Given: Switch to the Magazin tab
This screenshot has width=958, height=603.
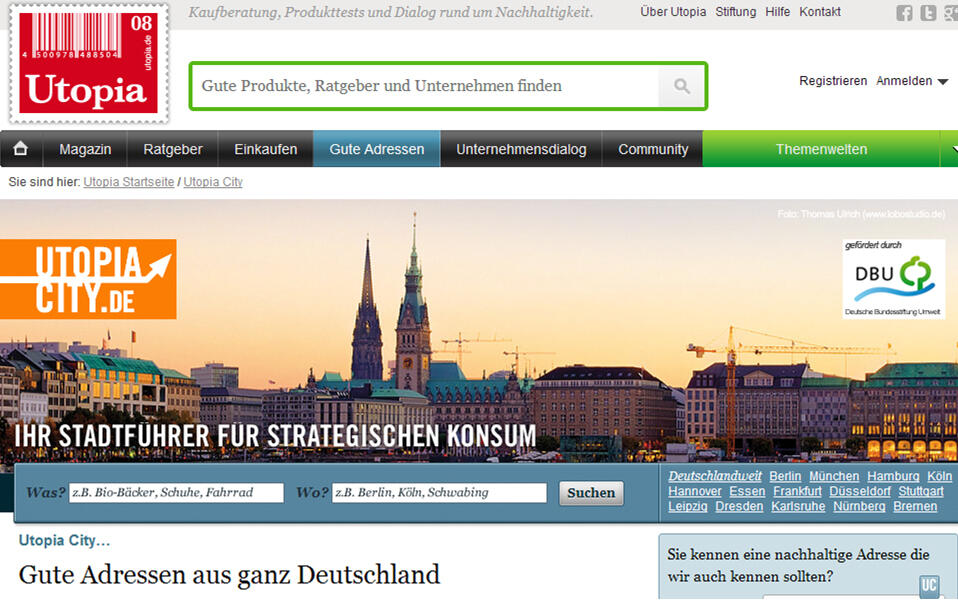Looking at the screenshot, I should [x=85, y=148].
